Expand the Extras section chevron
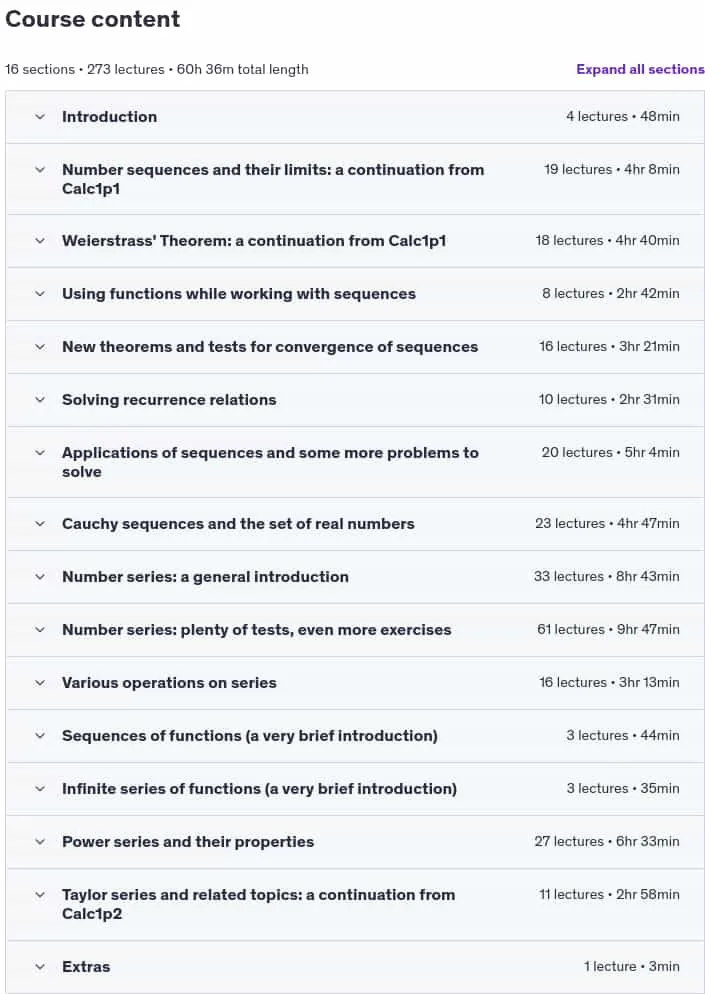The image size is (705, 994). click(40, 967)
